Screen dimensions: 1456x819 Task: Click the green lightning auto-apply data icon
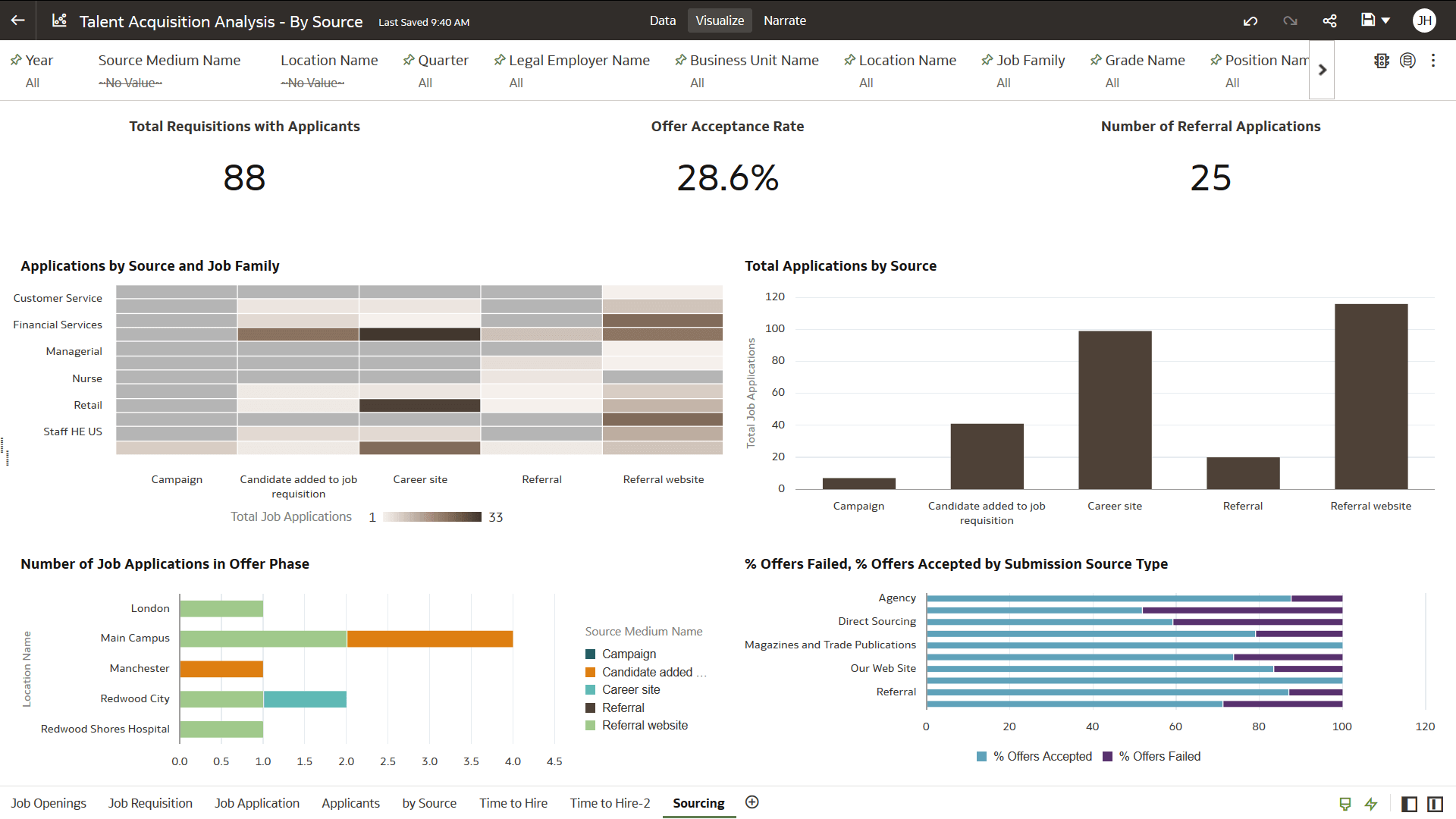pyautogui.click(x=1371, y=804)
